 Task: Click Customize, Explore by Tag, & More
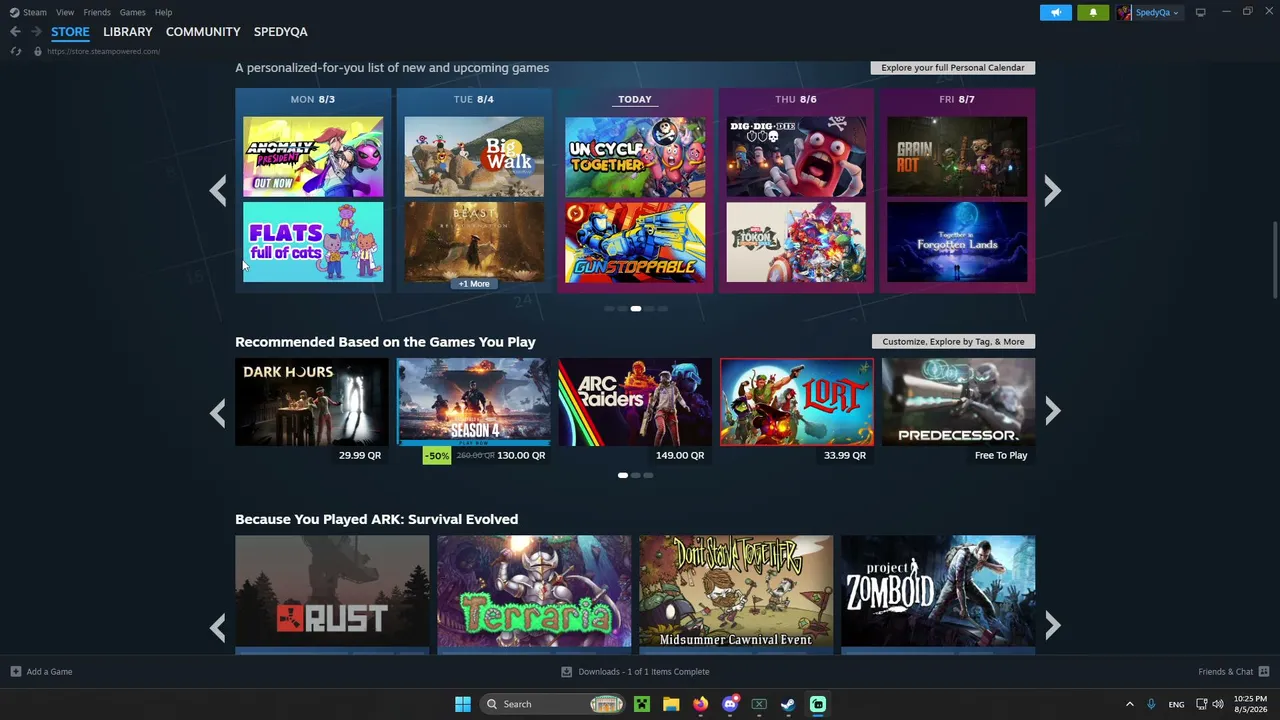(953, 342)
